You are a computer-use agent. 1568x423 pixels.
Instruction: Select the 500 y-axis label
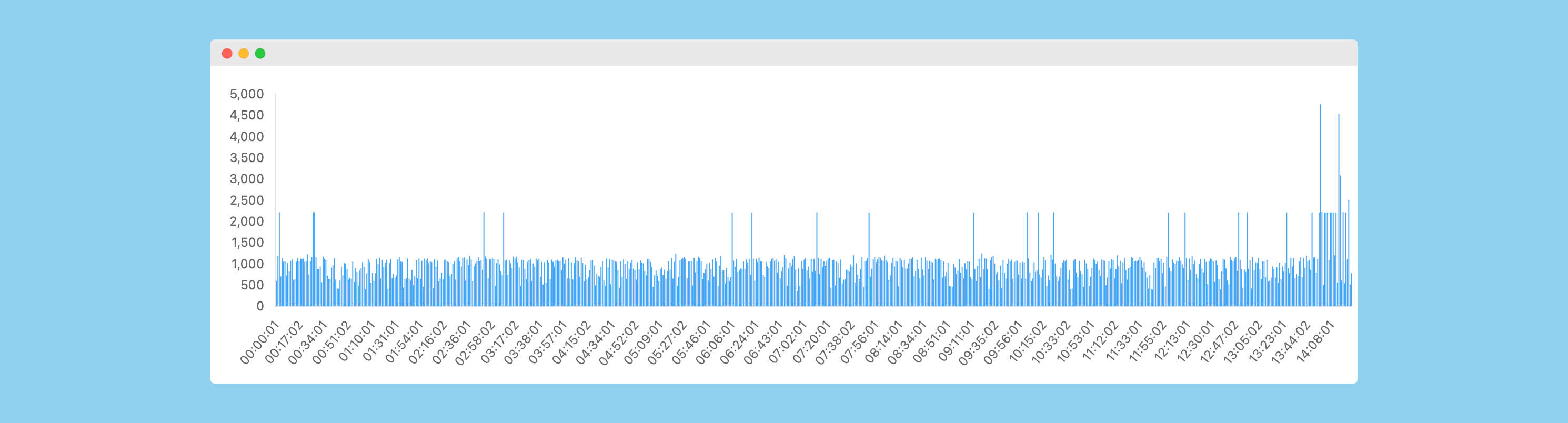point(252,285)
